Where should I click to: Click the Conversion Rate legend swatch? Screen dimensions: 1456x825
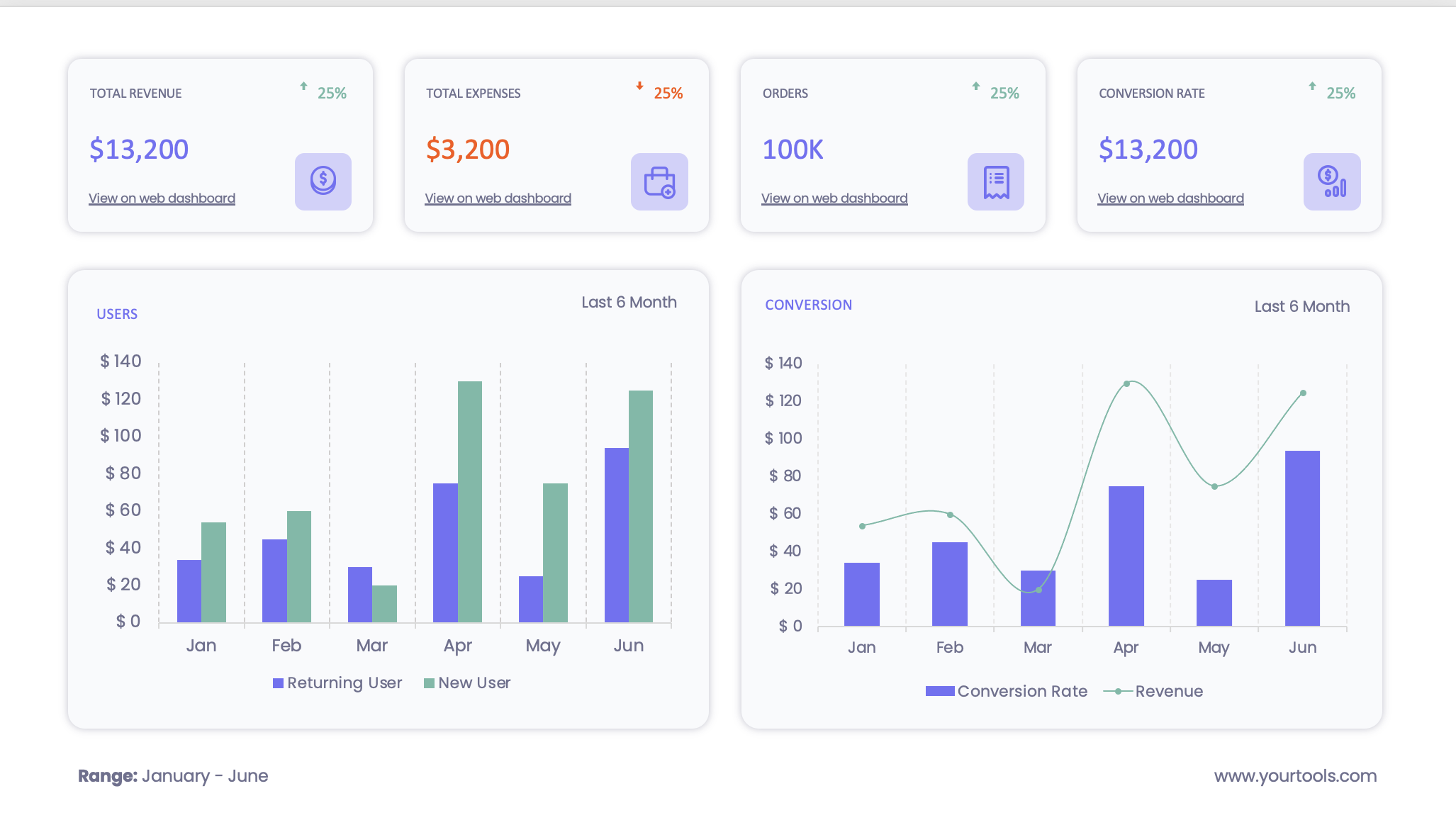click(x=940, y=691)
